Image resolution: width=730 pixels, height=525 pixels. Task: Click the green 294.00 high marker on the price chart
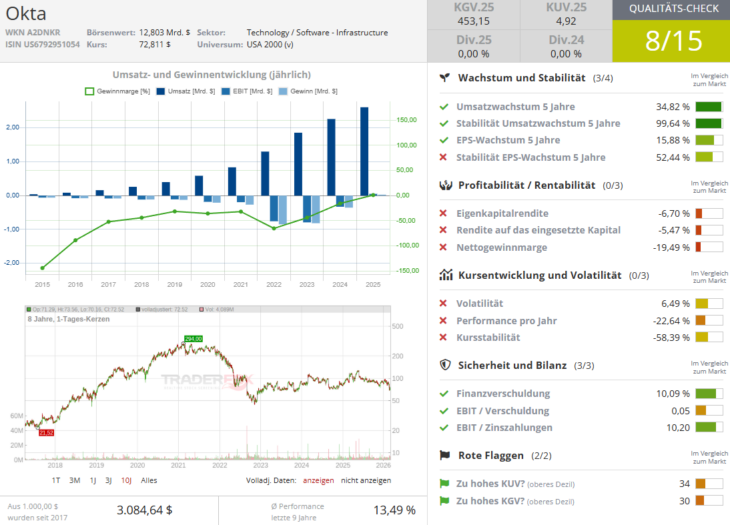point(193,339)
